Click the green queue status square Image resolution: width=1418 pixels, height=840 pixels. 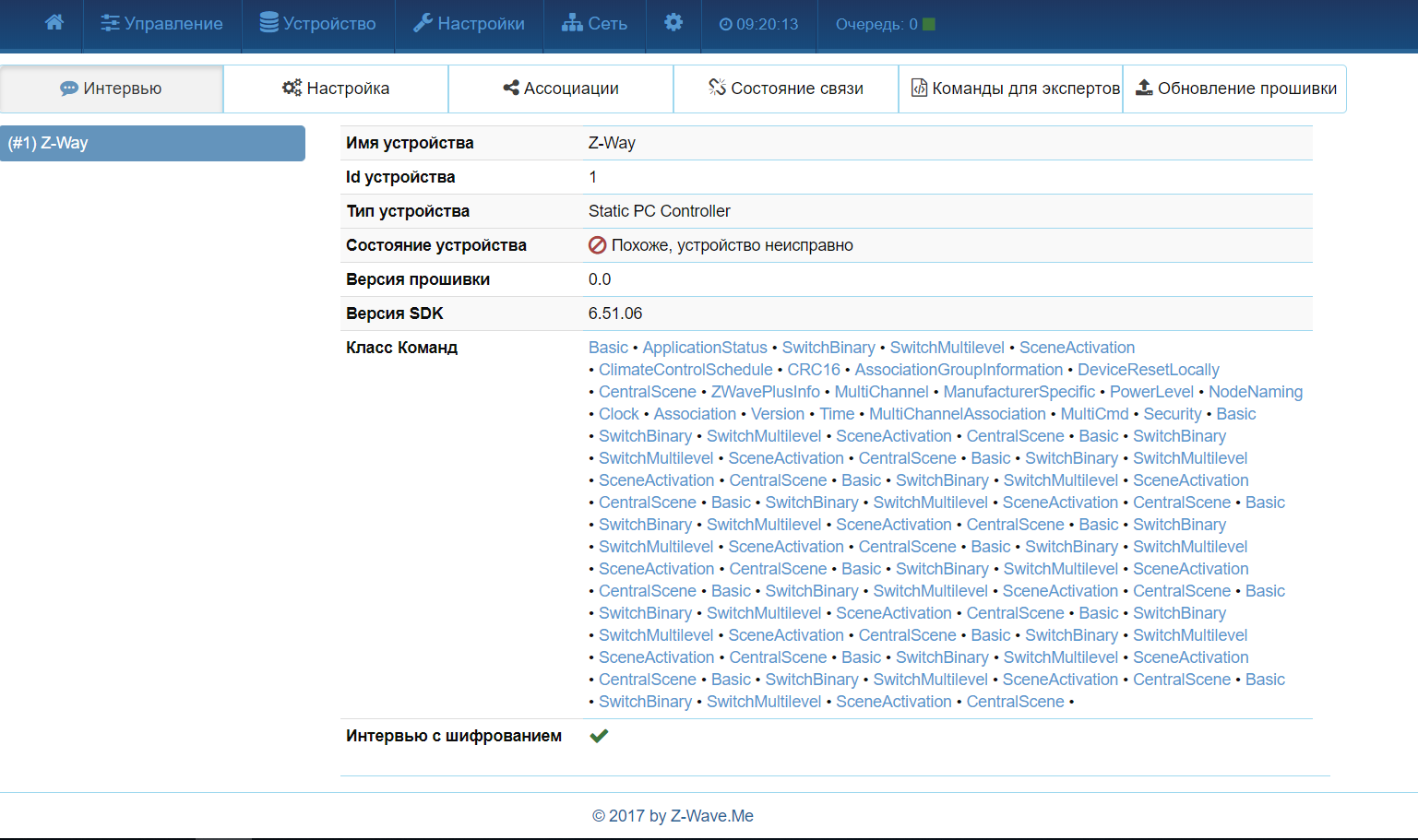pos(929,24)
